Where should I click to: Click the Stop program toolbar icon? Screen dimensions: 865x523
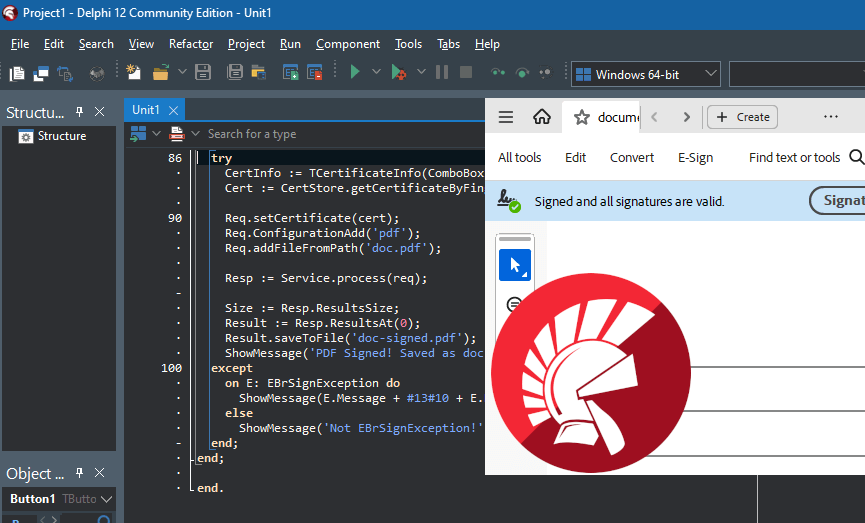click(x=466, y=72)
